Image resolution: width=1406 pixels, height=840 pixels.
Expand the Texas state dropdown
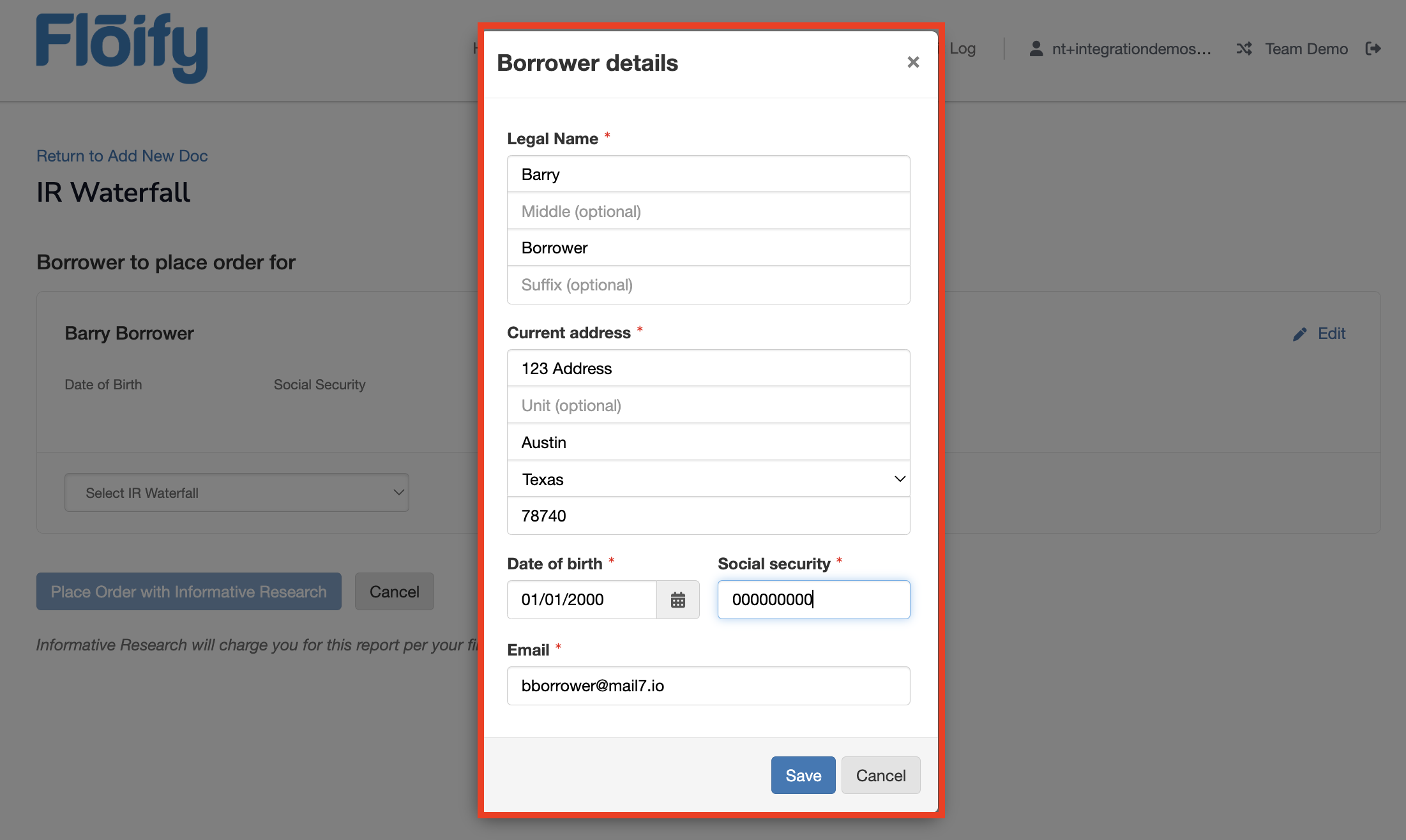click(x=708, y=479)
